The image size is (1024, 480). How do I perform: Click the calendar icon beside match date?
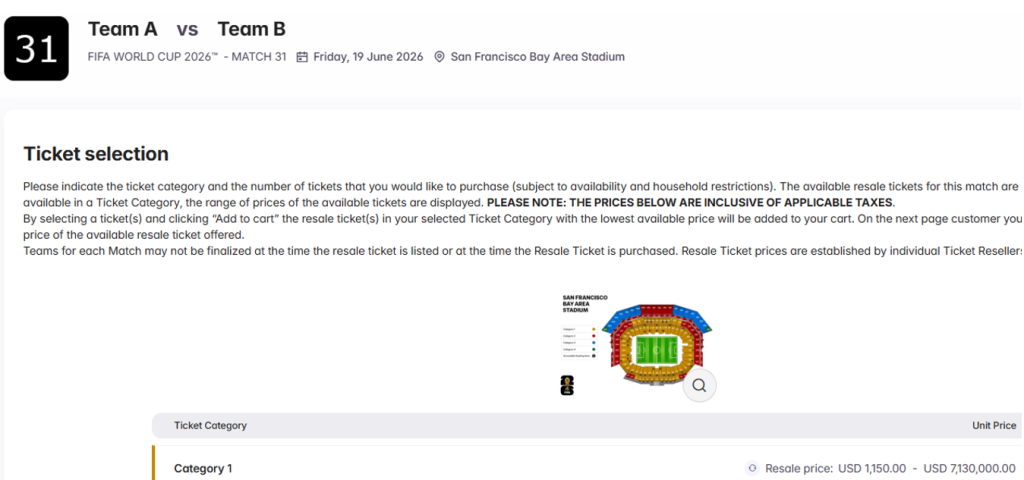(302, 57)
